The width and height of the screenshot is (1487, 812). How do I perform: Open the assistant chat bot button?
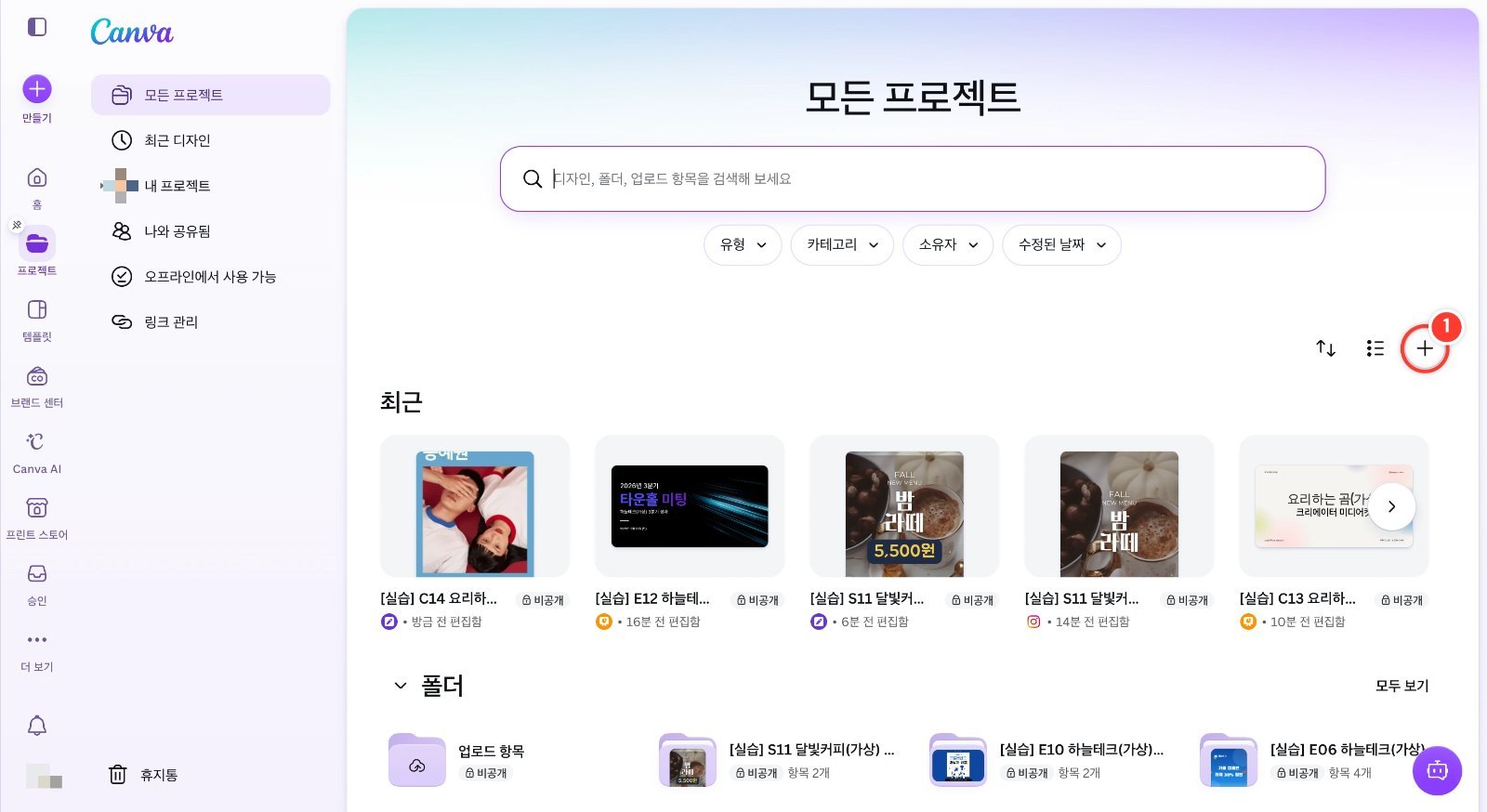pyautogui.click(x=1437, y=770)
